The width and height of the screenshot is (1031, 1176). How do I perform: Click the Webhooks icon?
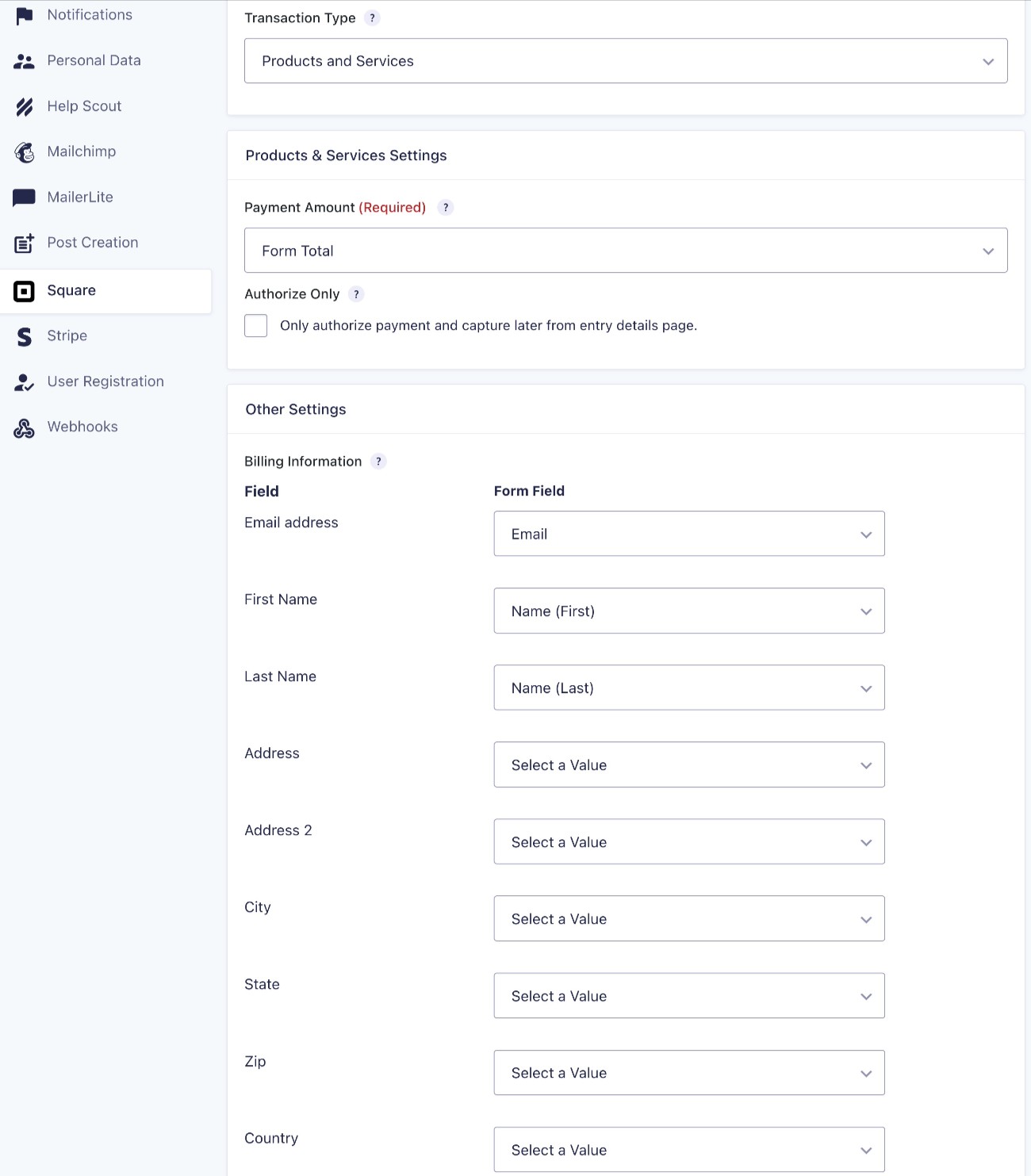click(x=24, y=427)
